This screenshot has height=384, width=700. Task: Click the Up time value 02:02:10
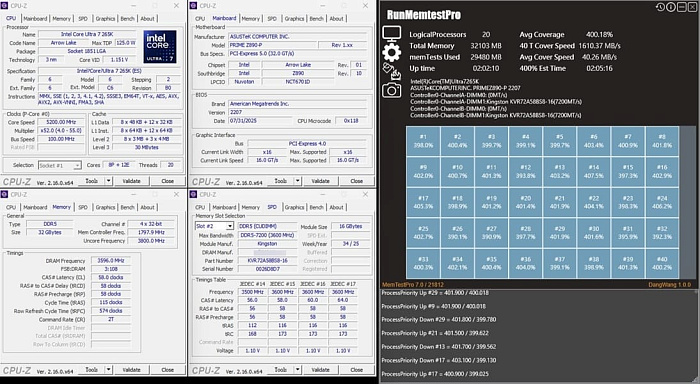tap(486, 68)
